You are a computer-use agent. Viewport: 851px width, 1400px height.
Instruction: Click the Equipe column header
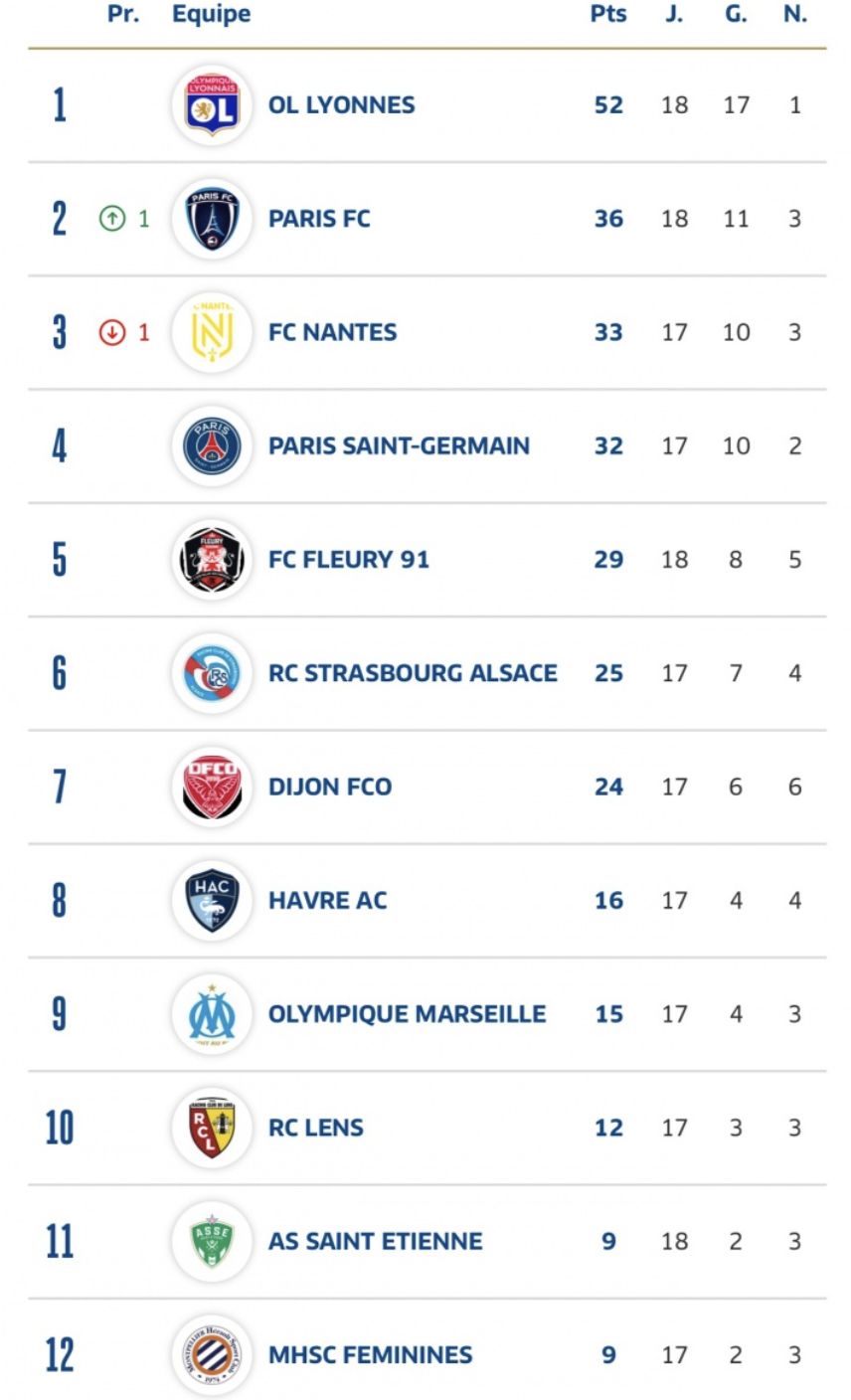(211, 14)
